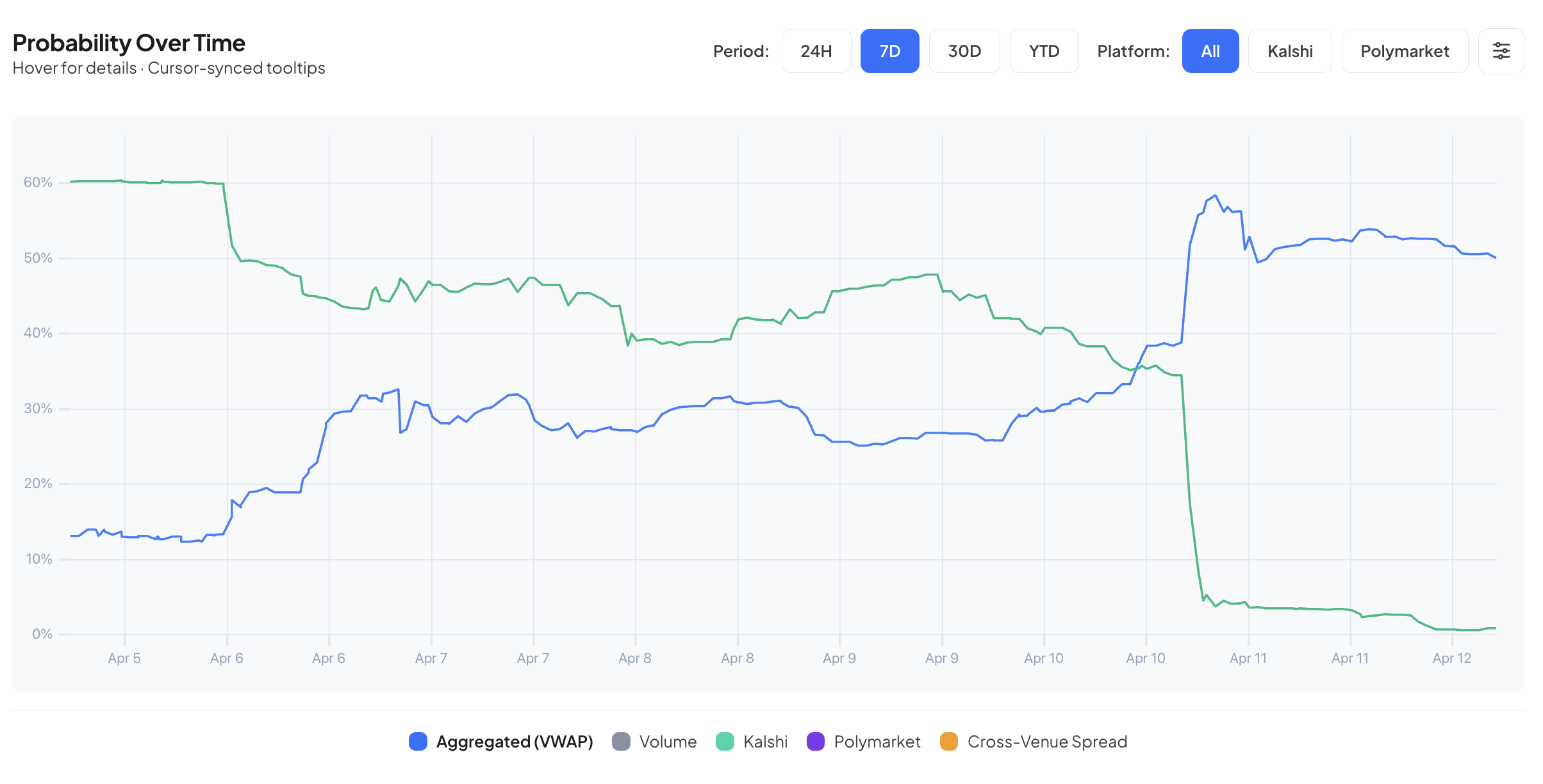Viewport: 1543px width, 784px height.
Task: Switch to the 30D period
Action: [x=964, y=51]
